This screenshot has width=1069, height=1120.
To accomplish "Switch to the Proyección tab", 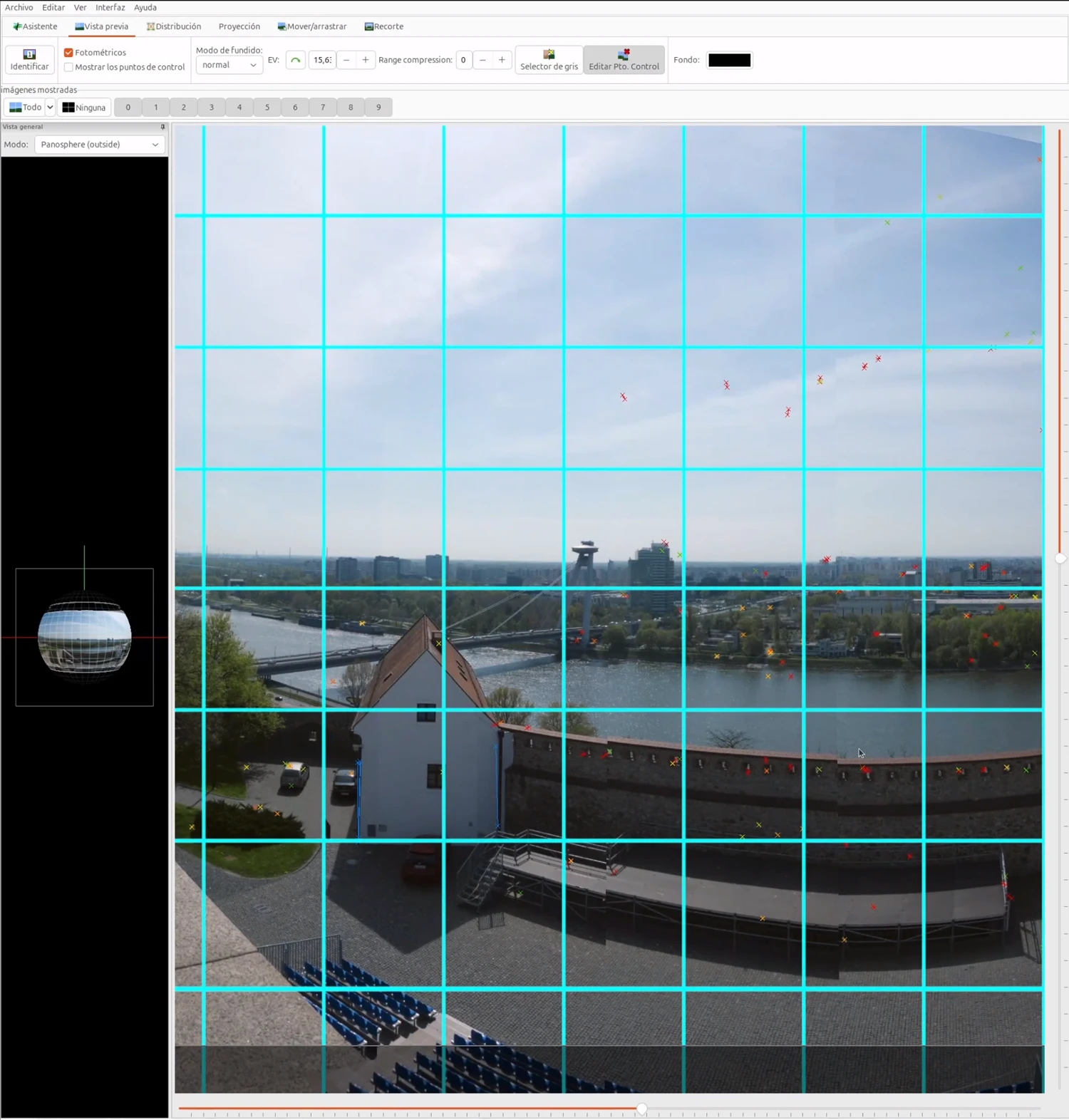I will [239, 26].
